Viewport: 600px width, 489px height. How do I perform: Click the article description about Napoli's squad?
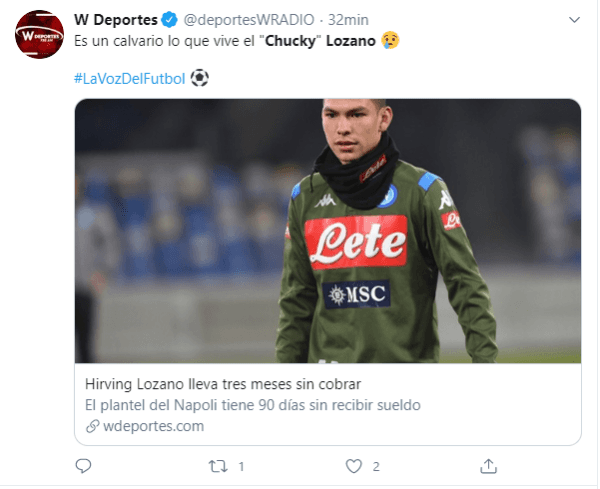click(254, 405)
